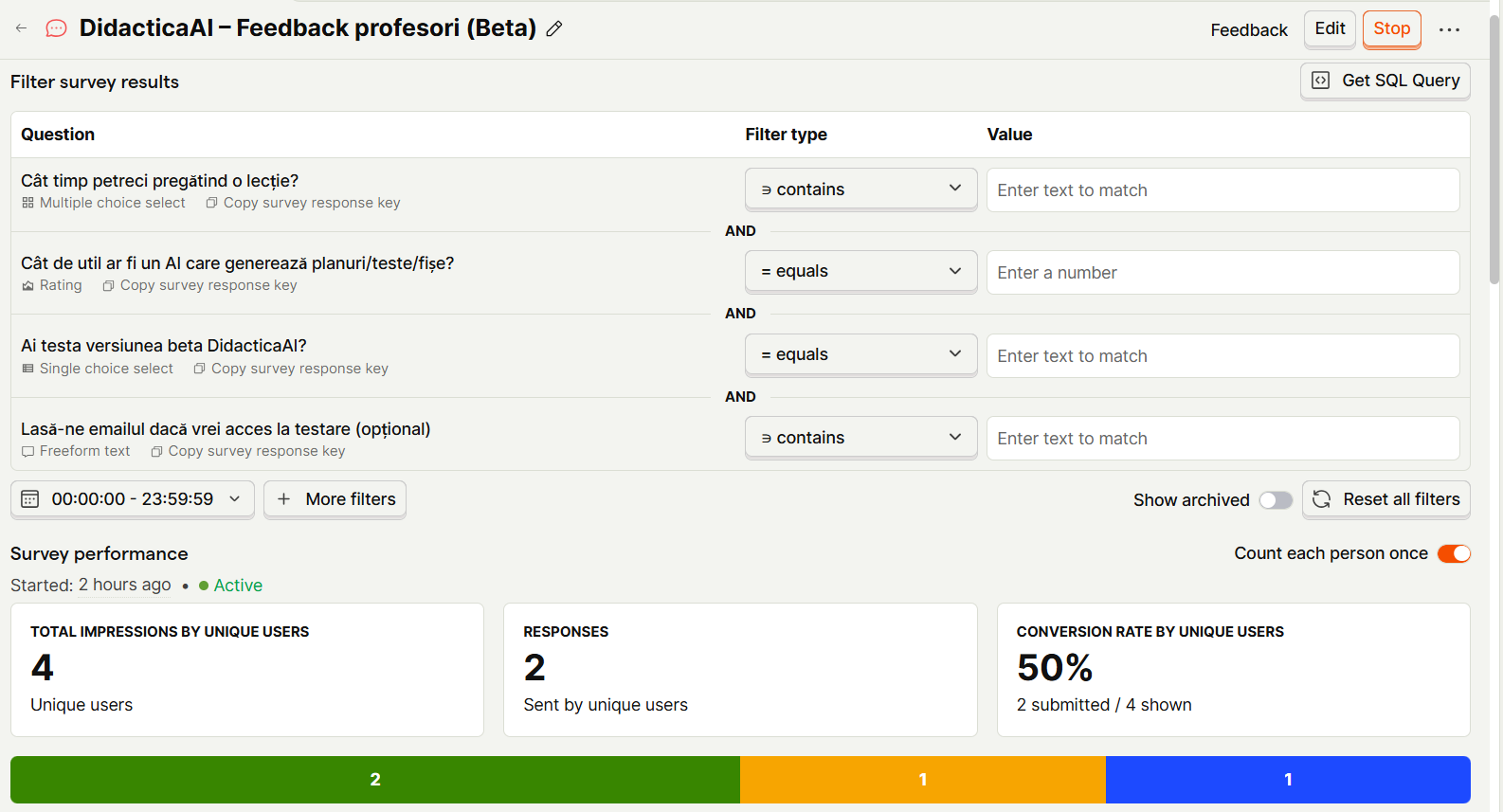
Task: Click the survey title DidacticaAI – Feedback profesori (Beta)
Action: tap(308, 28)
